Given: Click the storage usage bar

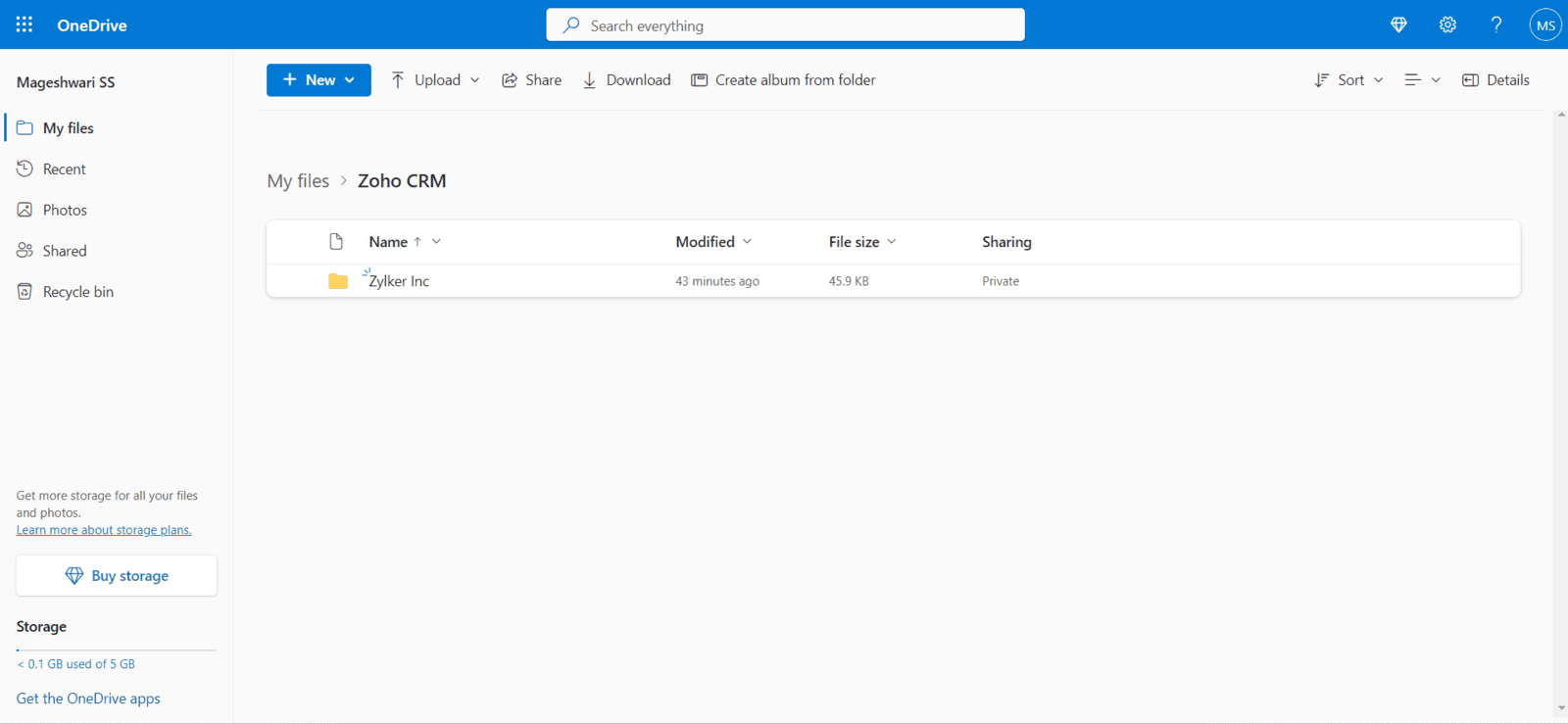Looking at the screenshot, I should tap(117, 650).
